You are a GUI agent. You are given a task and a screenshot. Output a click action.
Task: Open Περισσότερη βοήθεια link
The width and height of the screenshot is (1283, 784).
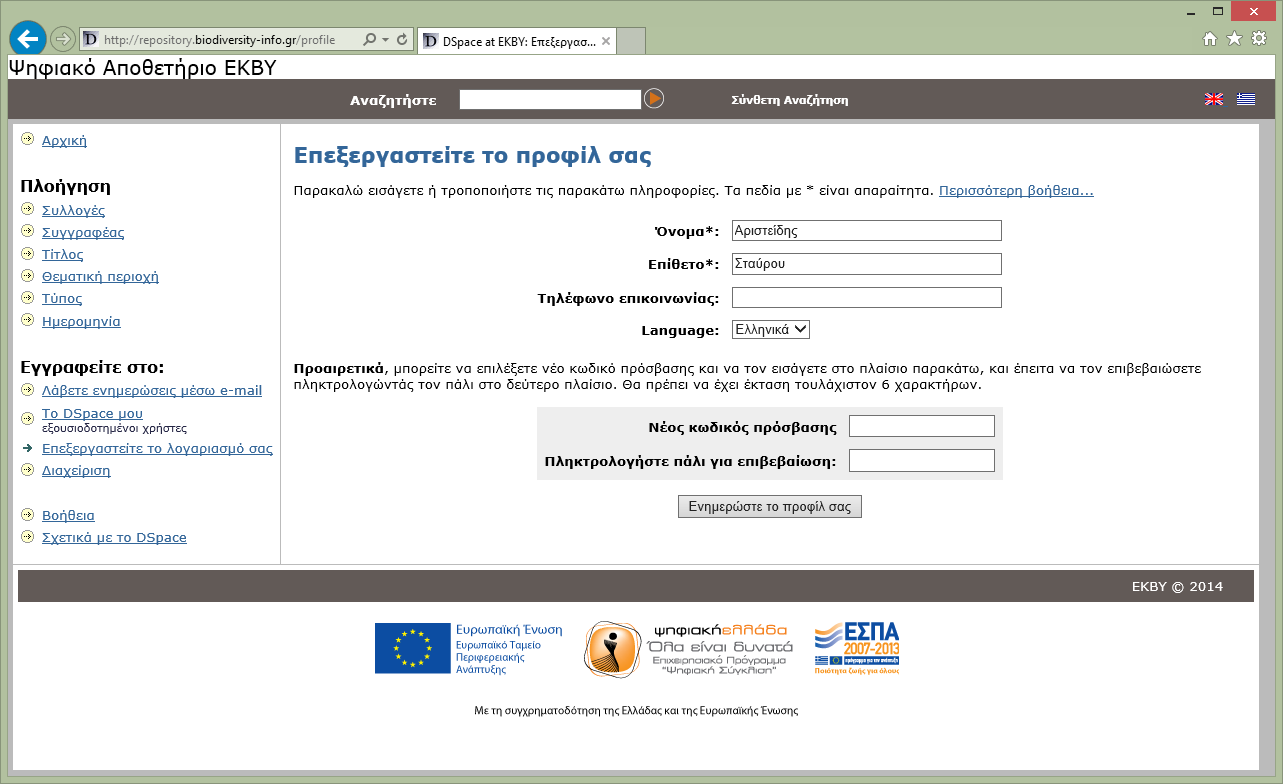pyautogui.click(x=1016, y=190)
